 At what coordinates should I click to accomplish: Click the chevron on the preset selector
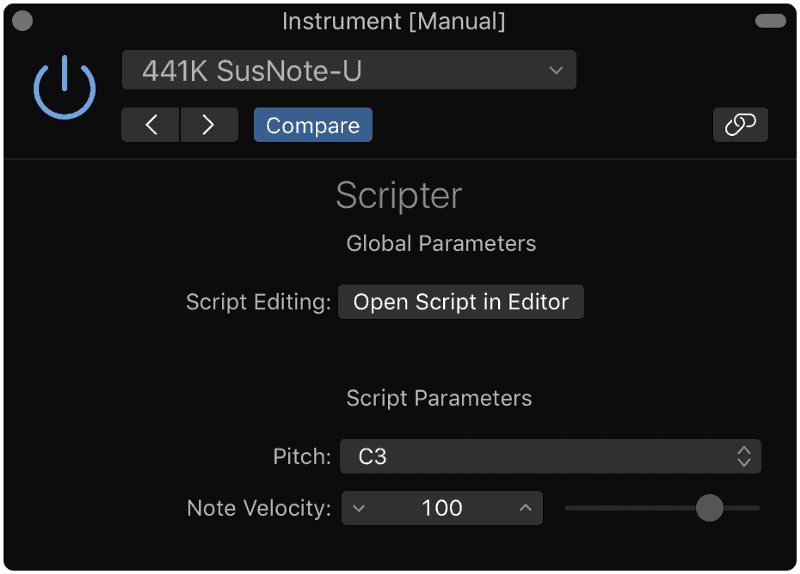(556, 70)
